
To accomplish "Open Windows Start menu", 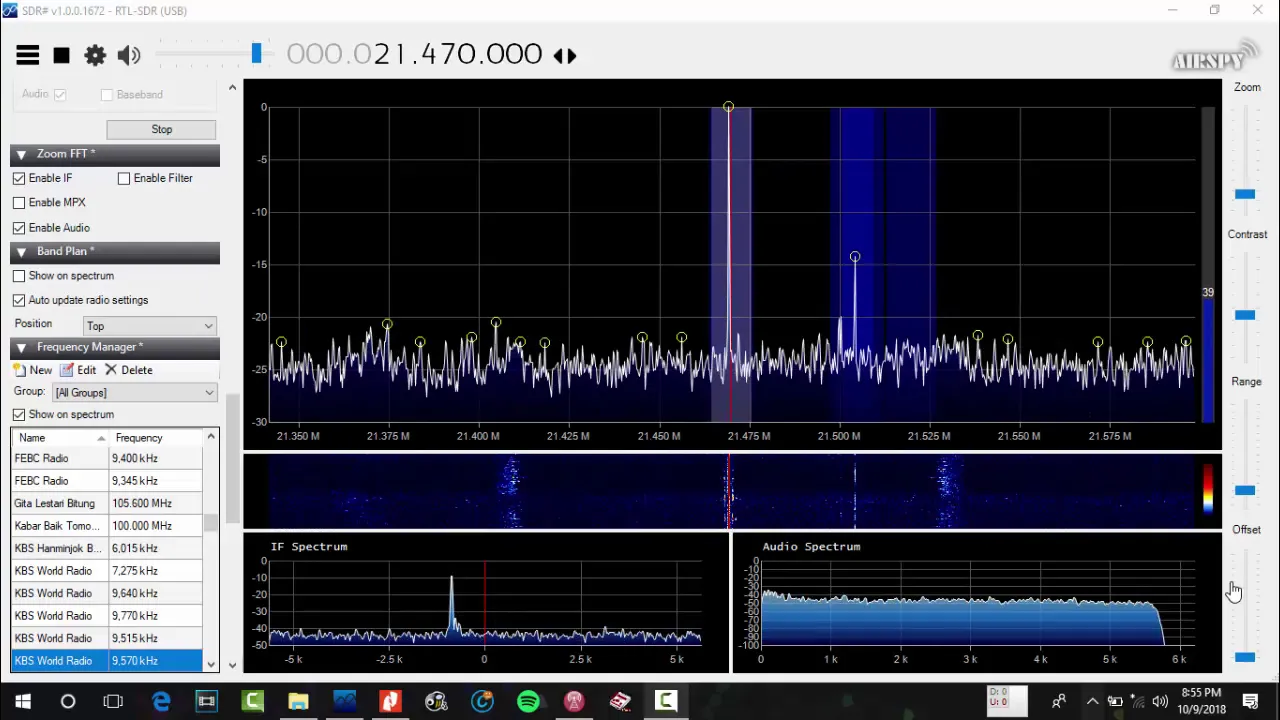I will [22, 701].
